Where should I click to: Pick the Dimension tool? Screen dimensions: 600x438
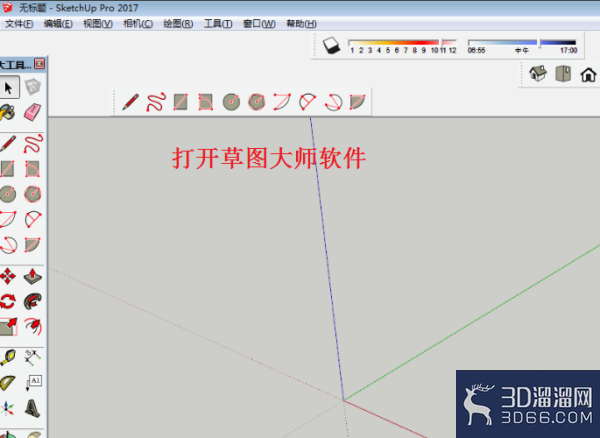point(33,357)
